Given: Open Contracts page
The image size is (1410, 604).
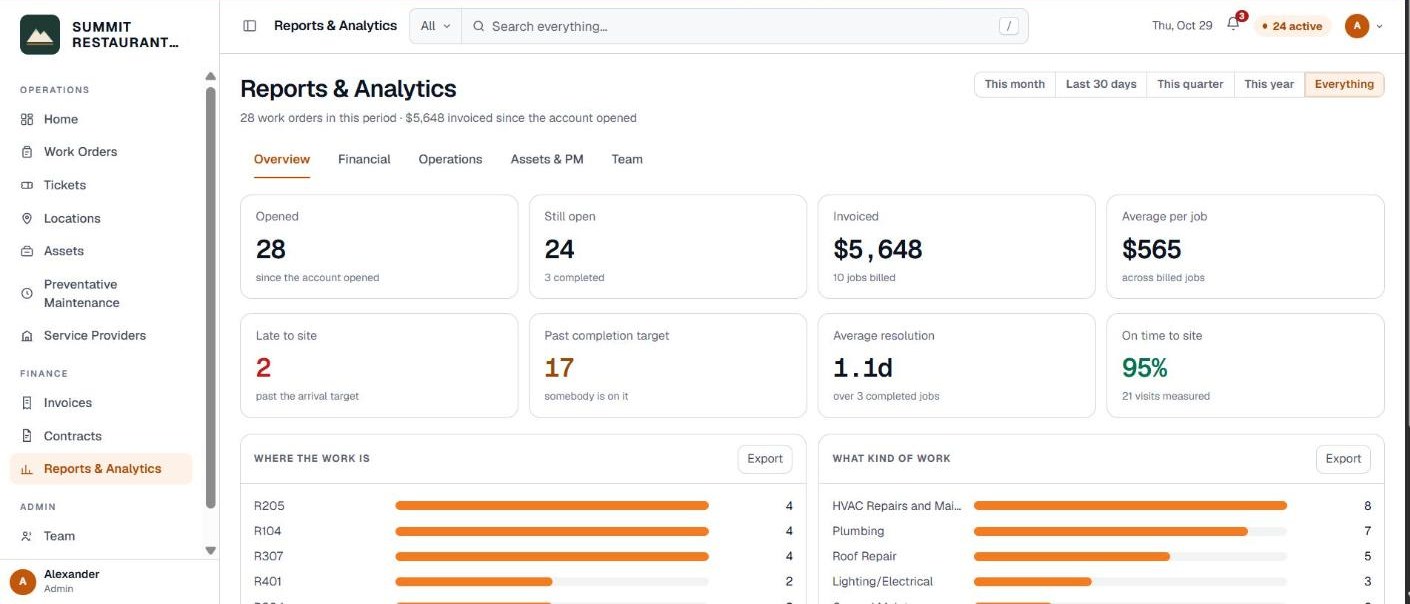Looking at the screenshot, I should click(101, 436).
